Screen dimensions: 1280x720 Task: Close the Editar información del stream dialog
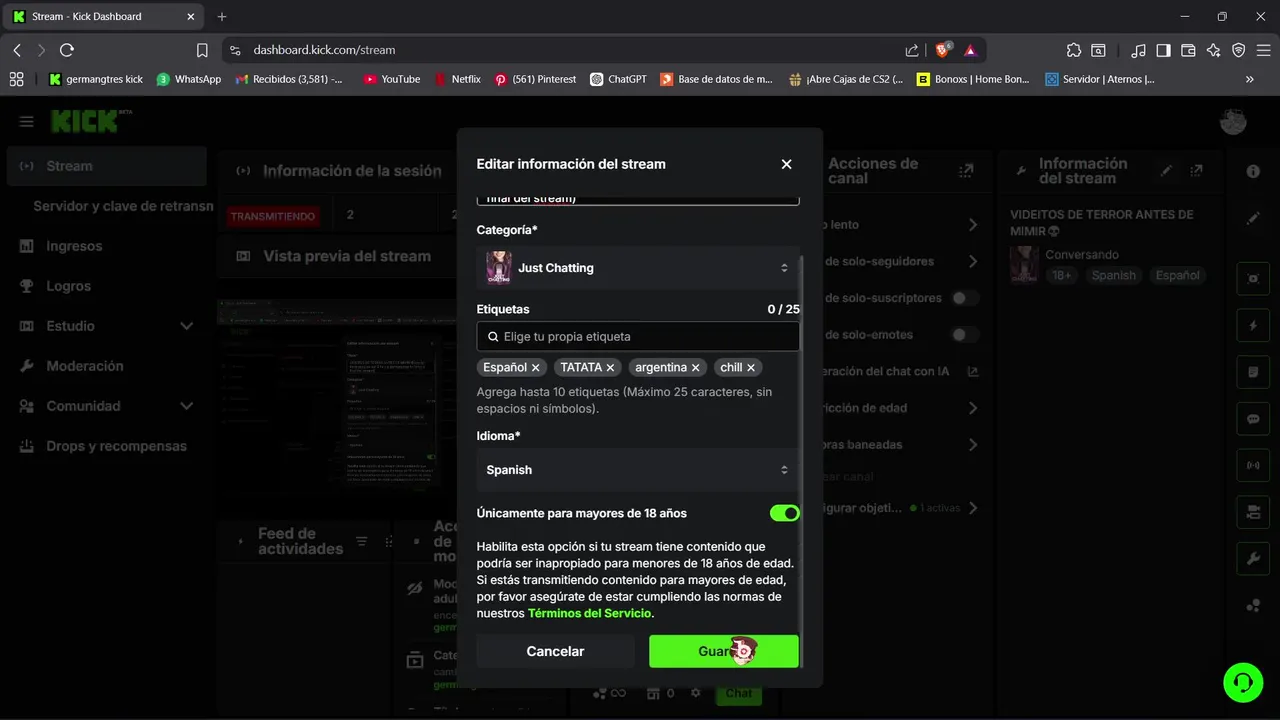[786, 164]
